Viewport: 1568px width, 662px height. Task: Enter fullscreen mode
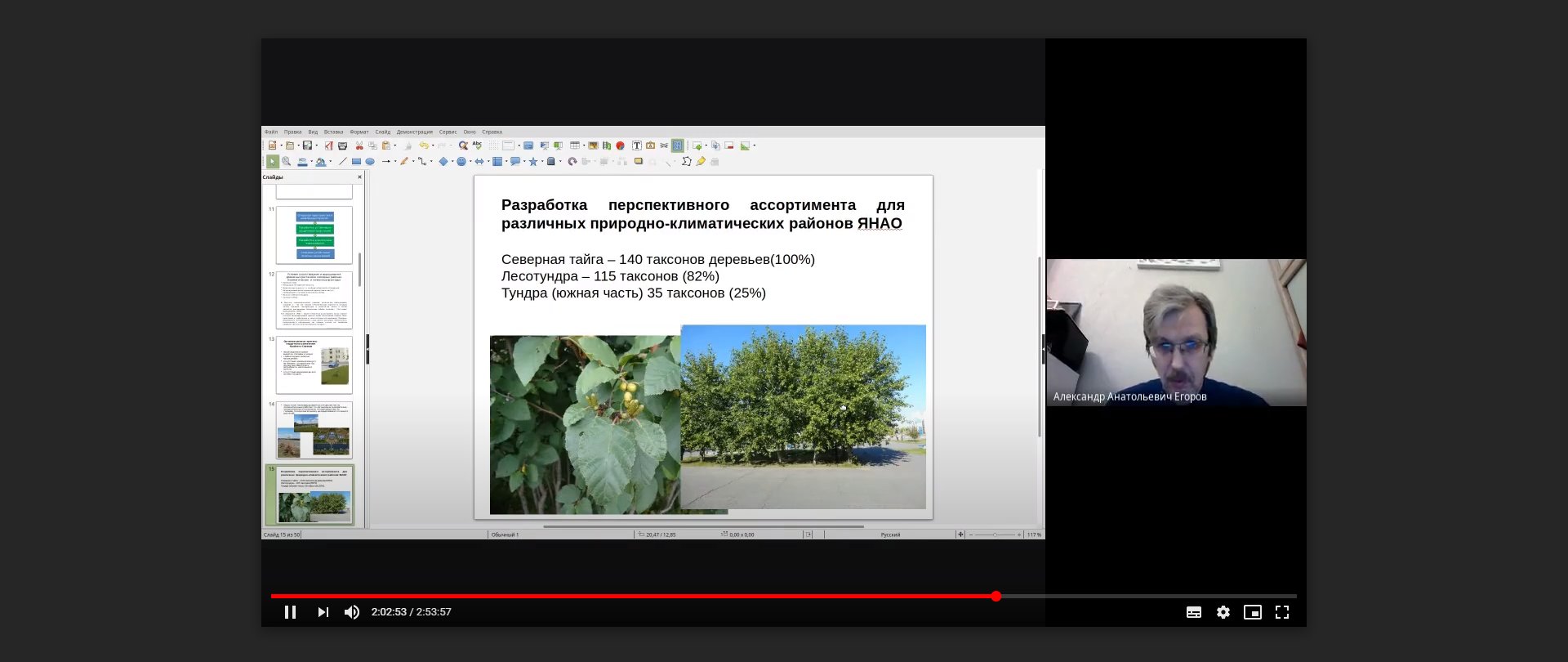tap(1281, 612)
